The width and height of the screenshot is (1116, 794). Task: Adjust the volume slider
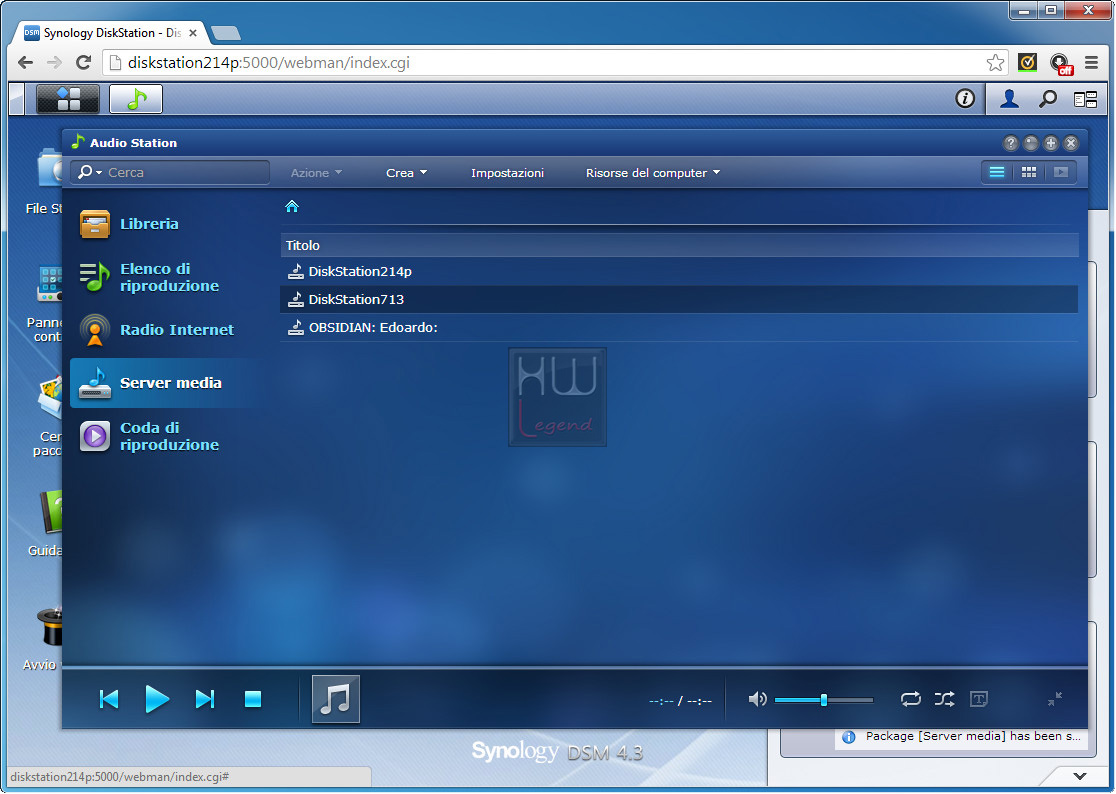(x=823, y=700)
